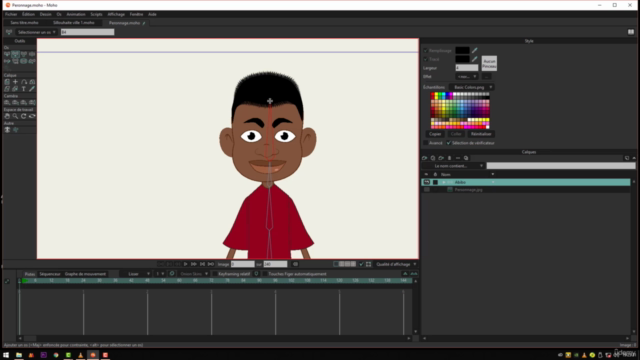Select the Pan Workspace hand tool
The image size is (640, 360).
(7, 116)
